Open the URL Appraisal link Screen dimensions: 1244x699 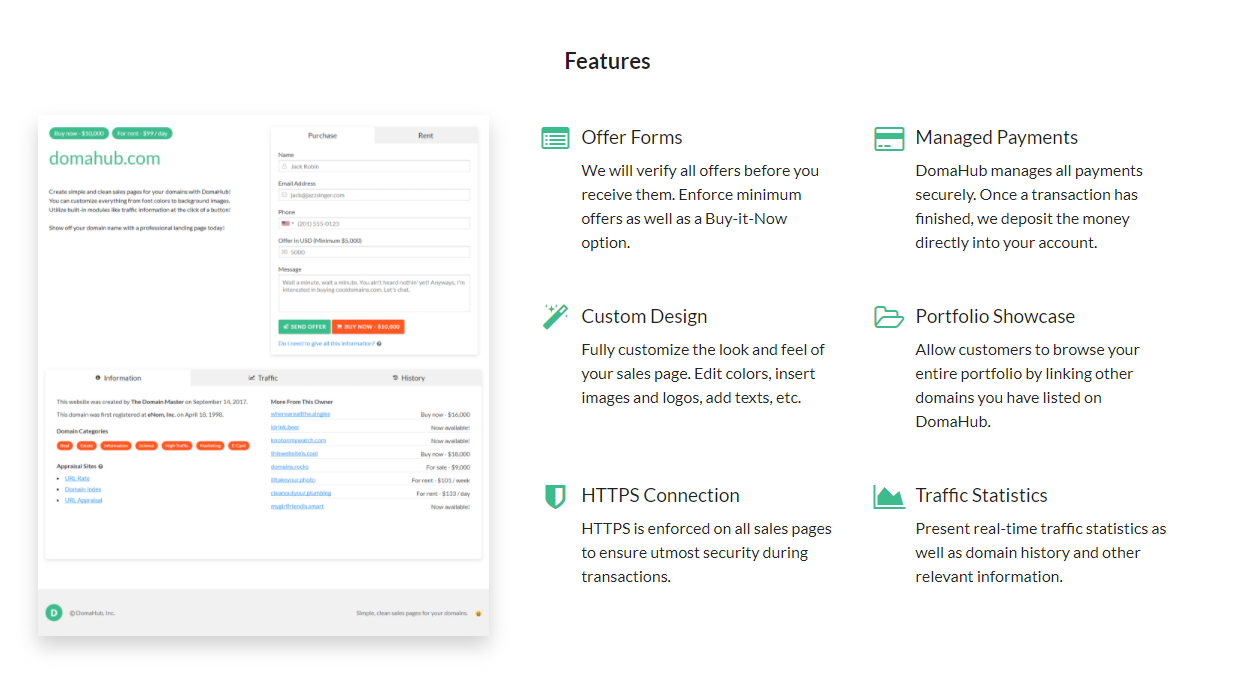(x=83, y=500)
